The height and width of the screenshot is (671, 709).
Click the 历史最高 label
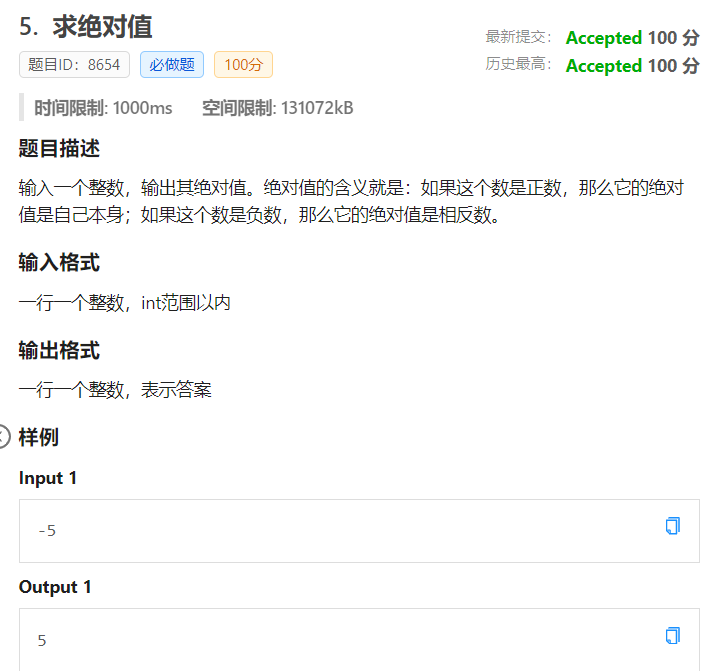pos(518,64)
